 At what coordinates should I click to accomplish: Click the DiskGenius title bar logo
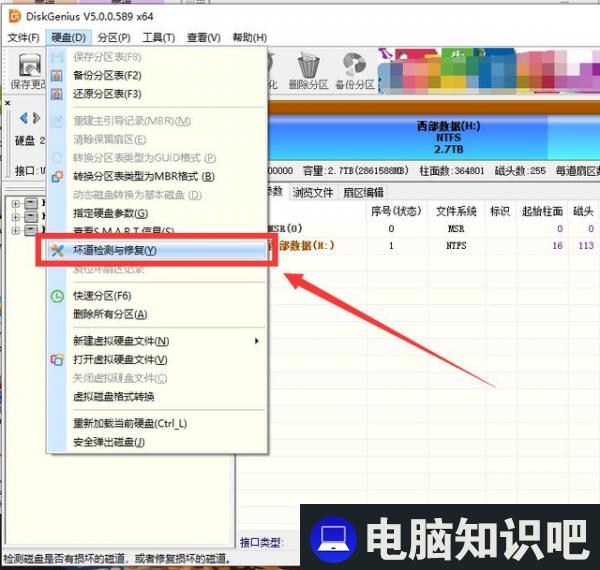[x=15, y=16]
